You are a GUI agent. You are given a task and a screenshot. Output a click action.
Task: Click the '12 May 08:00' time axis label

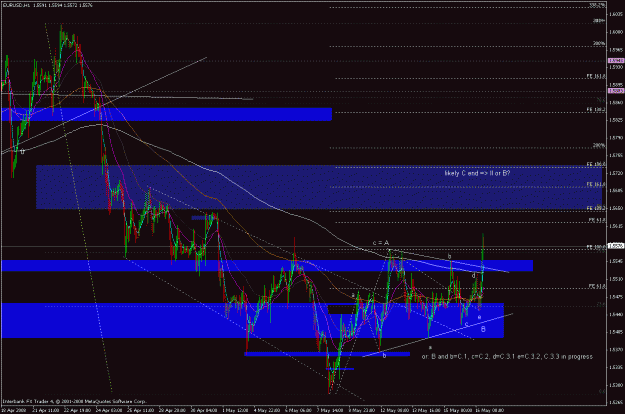click(394, 410)
